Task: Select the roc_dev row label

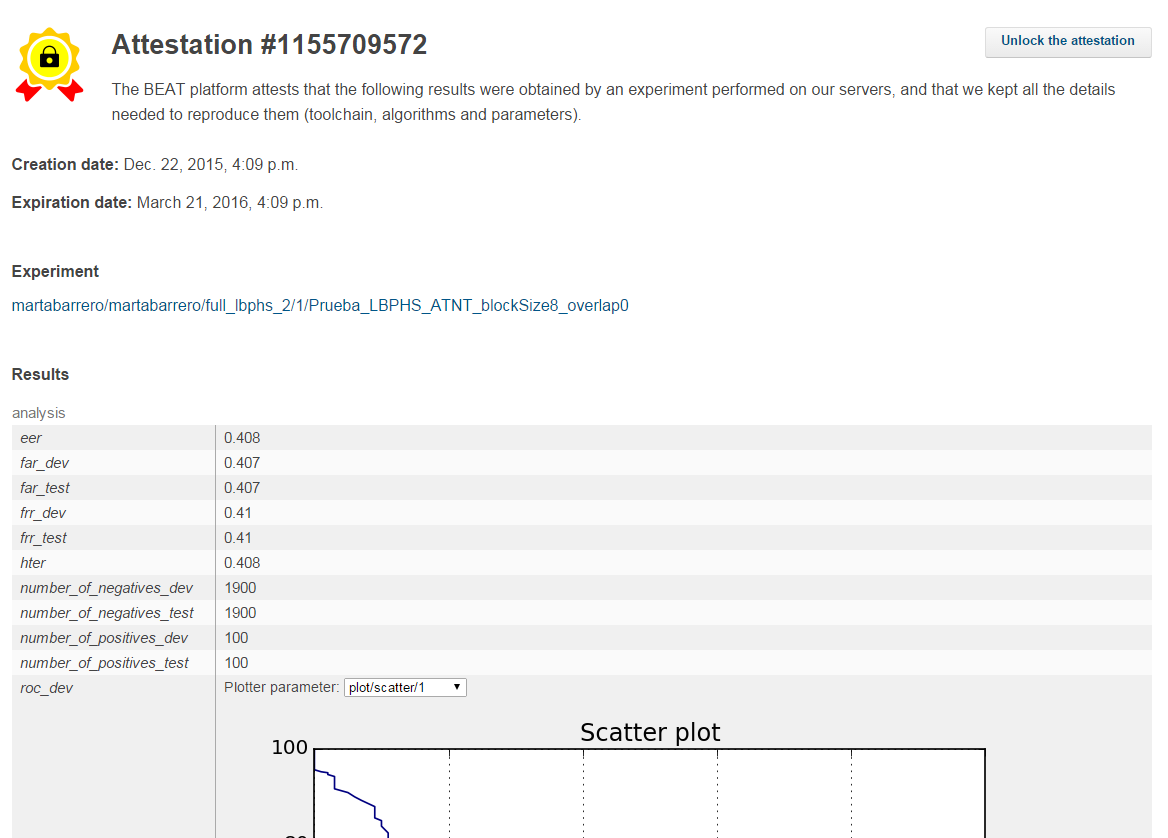Action: 46,687
